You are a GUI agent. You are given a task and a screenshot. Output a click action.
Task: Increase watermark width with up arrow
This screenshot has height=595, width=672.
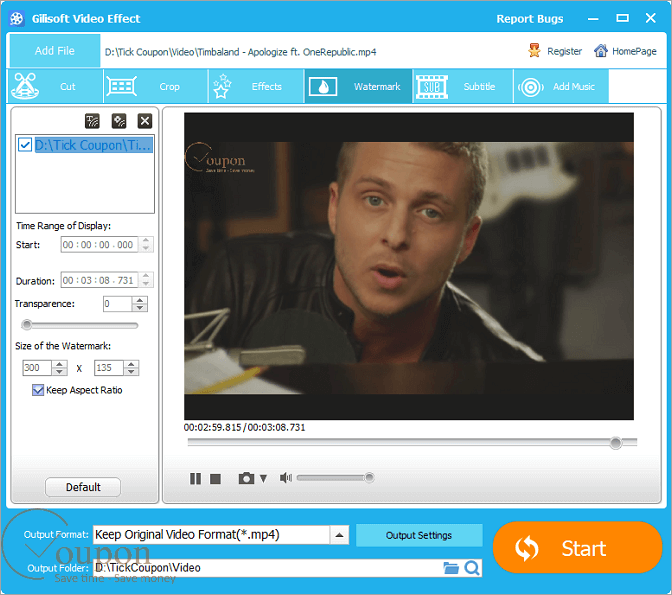(60, 364)
